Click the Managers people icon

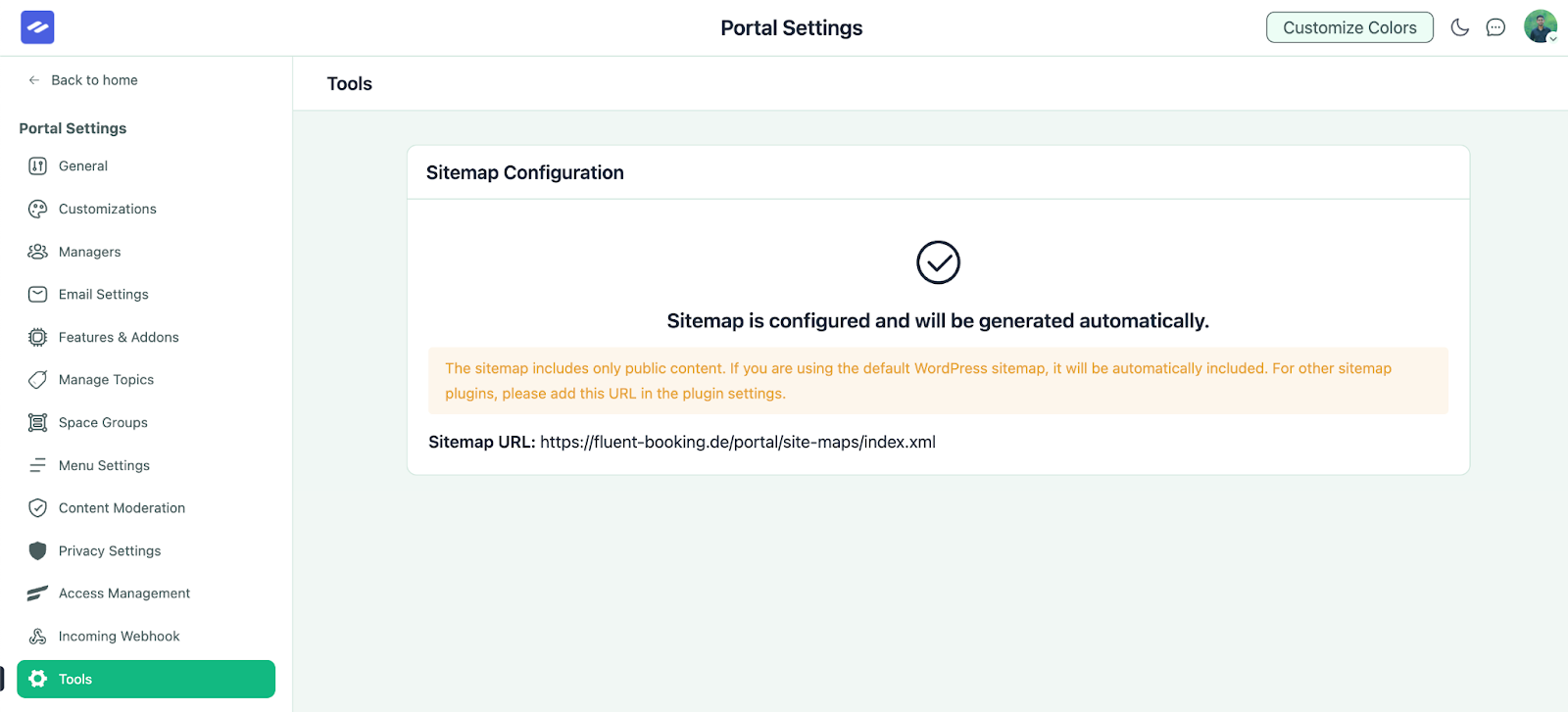point(37,252)
